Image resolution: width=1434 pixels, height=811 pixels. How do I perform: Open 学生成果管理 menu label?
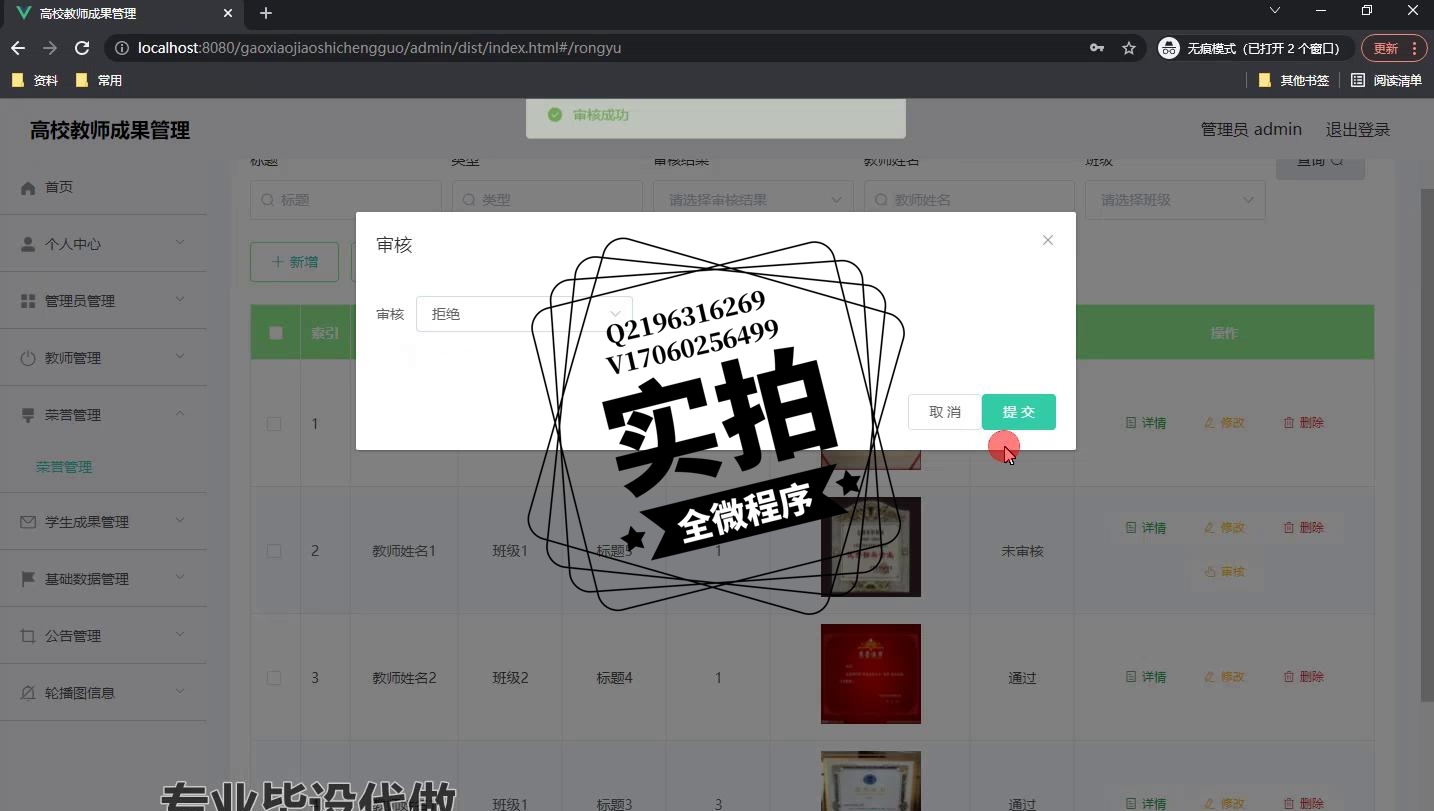(87, 522)
